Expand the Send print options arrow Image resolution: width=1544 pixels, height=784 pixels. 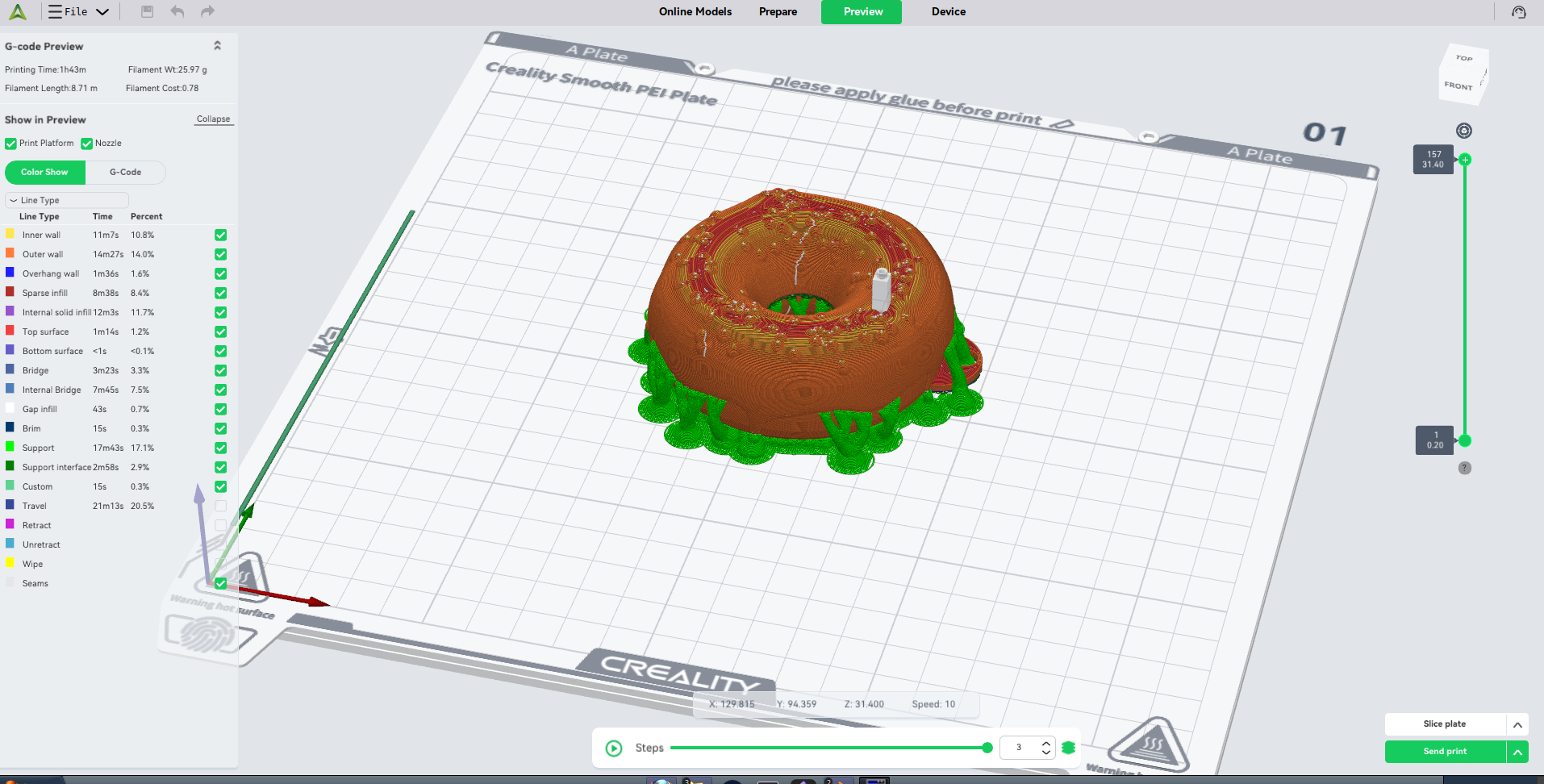(x=1517, y=752)
